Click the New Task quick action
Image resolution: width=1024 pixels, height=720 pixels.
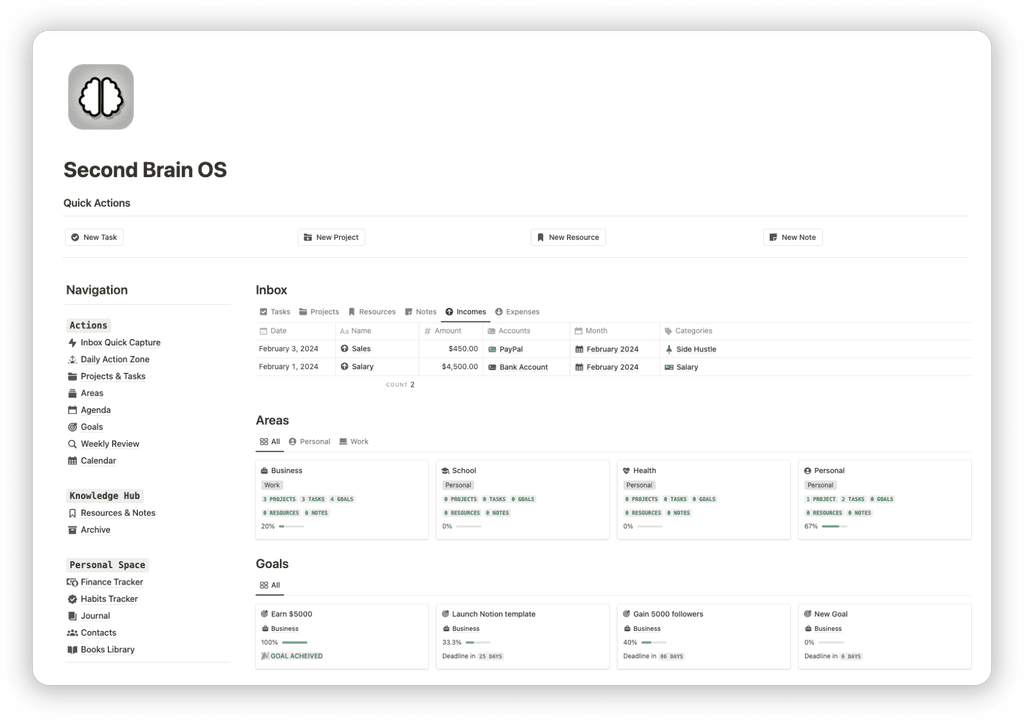click(93, 237)
